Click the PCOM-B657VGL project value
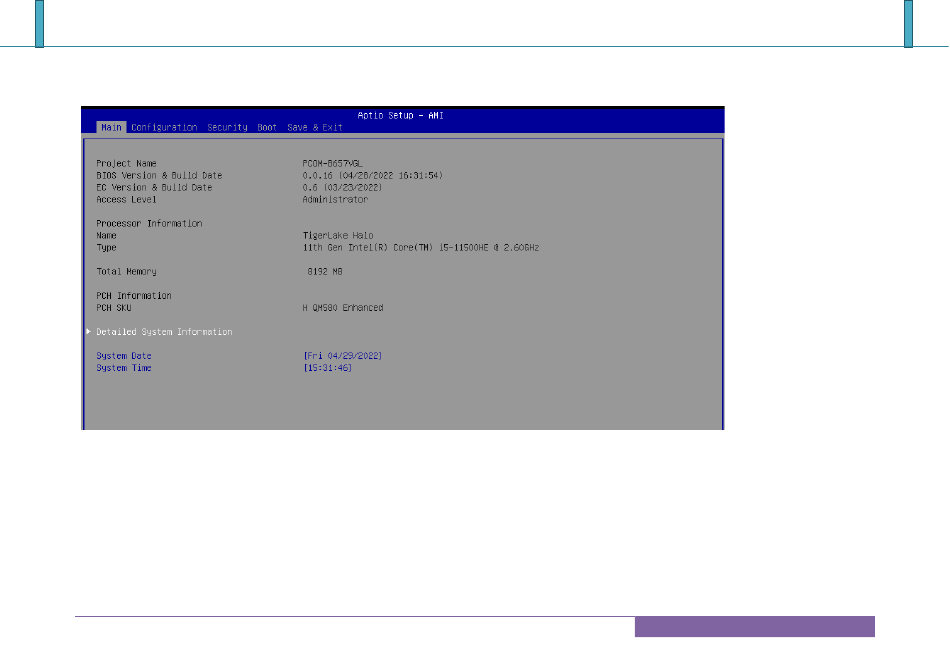This screenshot has width=950, height=672. click(333, 164)
